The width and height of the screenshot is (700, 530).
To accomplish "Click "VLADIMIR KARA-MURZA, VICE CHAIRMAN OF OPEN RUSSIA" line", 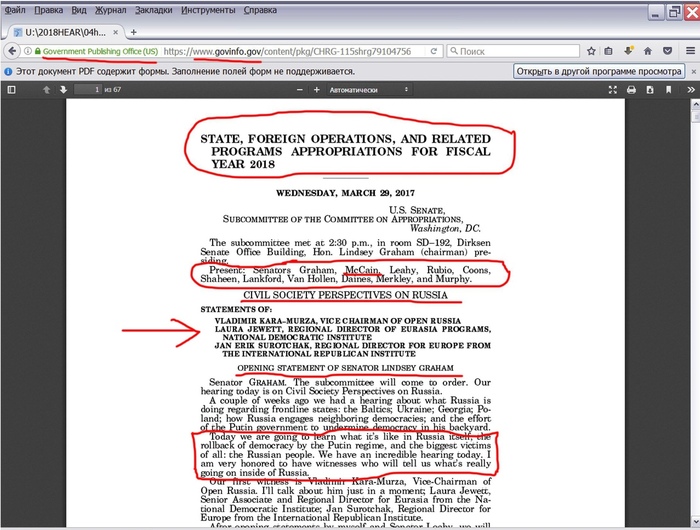I will [338, 321].
